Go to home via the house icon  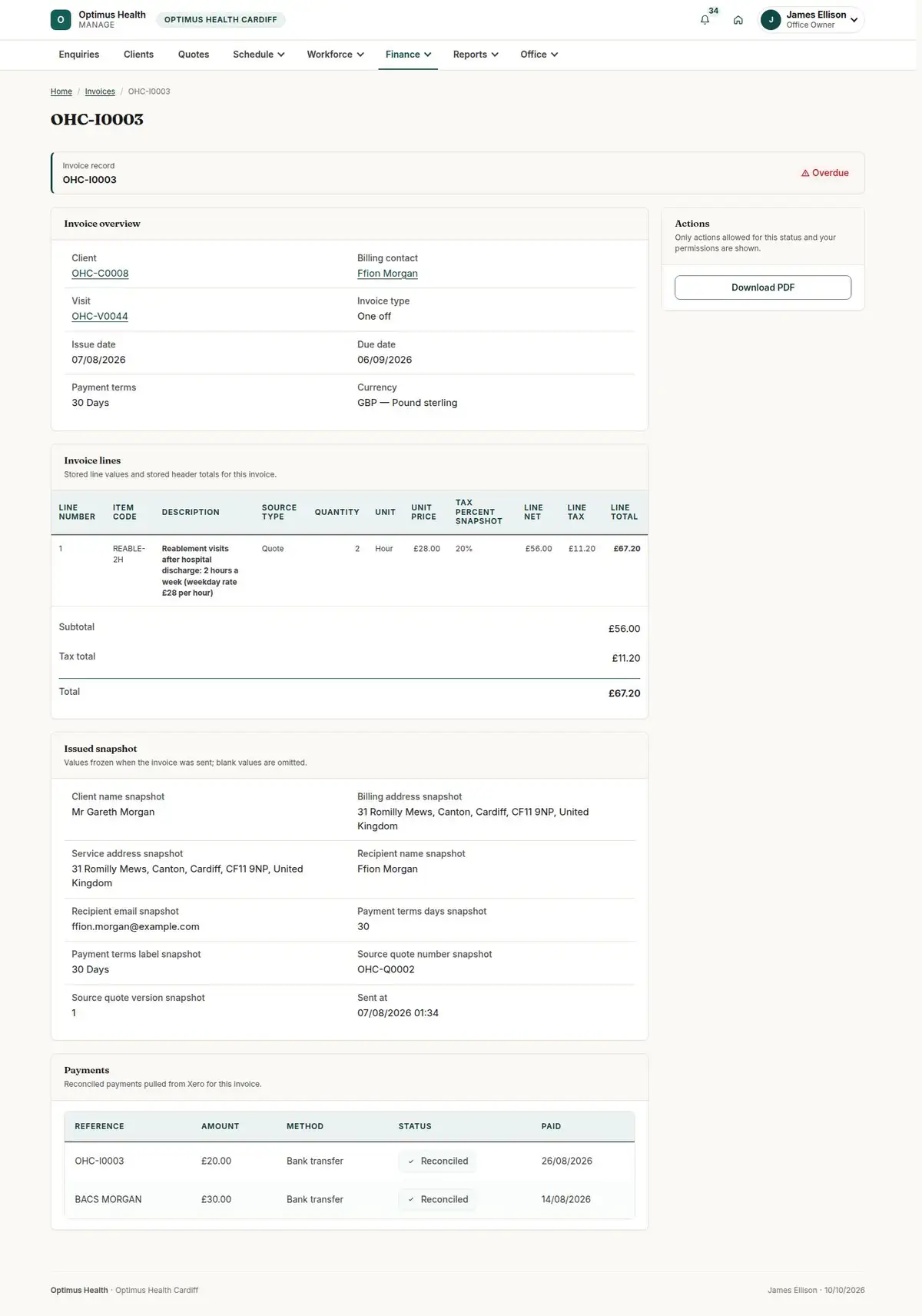coord(738,20)
